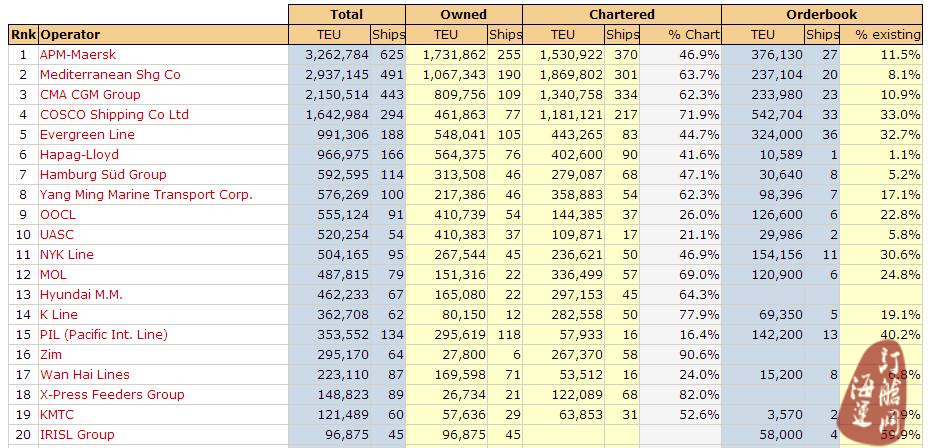The width and height of the screenshot is (934, 448).
Task: Select Wan Hai owned TEU 169,598
Action: (463, 374)
